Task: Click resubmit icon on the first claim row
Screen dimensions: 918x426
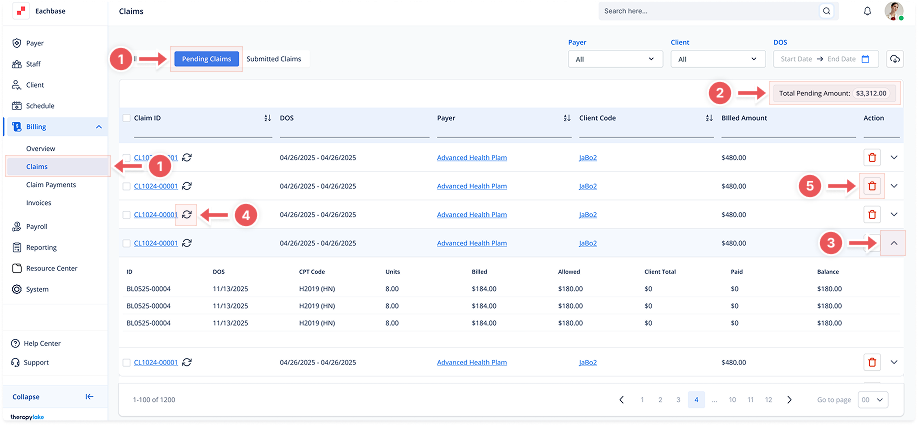Action: click(187, 158)
